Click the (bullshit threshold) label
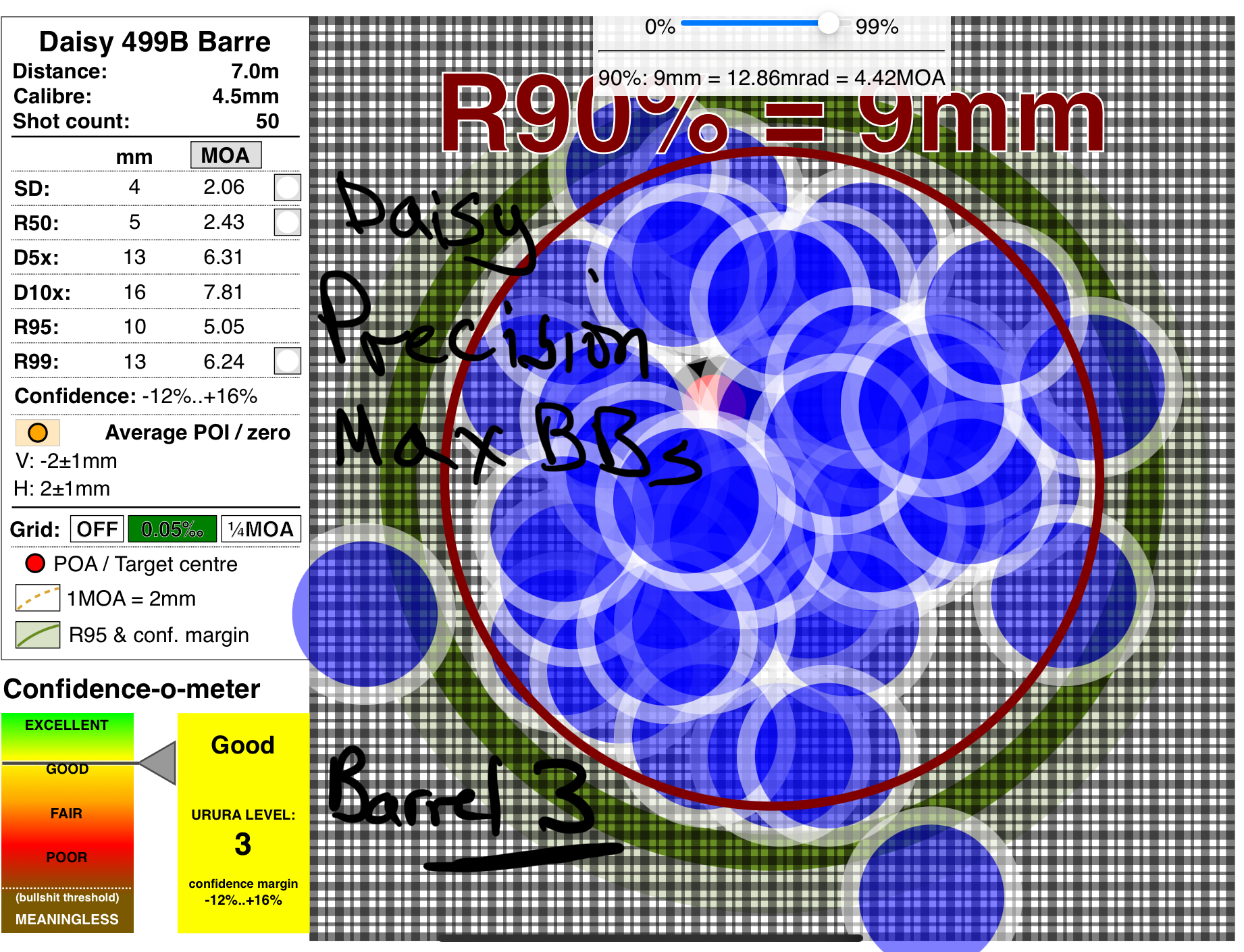The height and width of the screenshot is (952, 1244). click(x=68, y=898)
